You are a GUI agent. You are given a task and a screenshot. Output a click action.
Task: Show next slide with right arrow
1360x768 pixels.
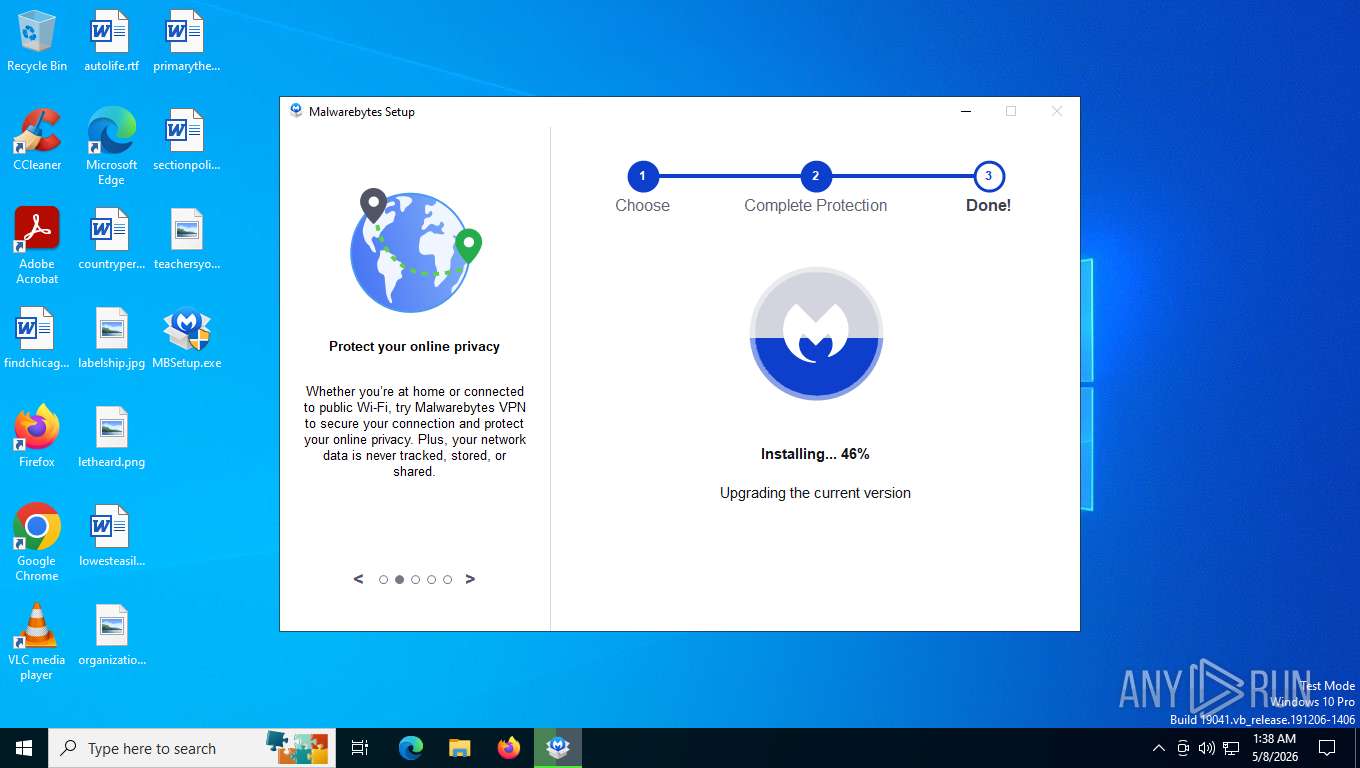click(470, 579)
